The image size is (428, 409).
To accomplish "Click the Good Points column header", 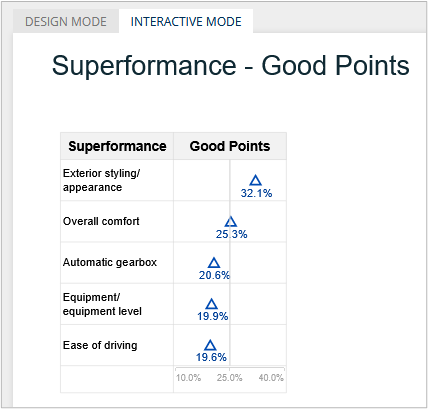I will (230, 146).
